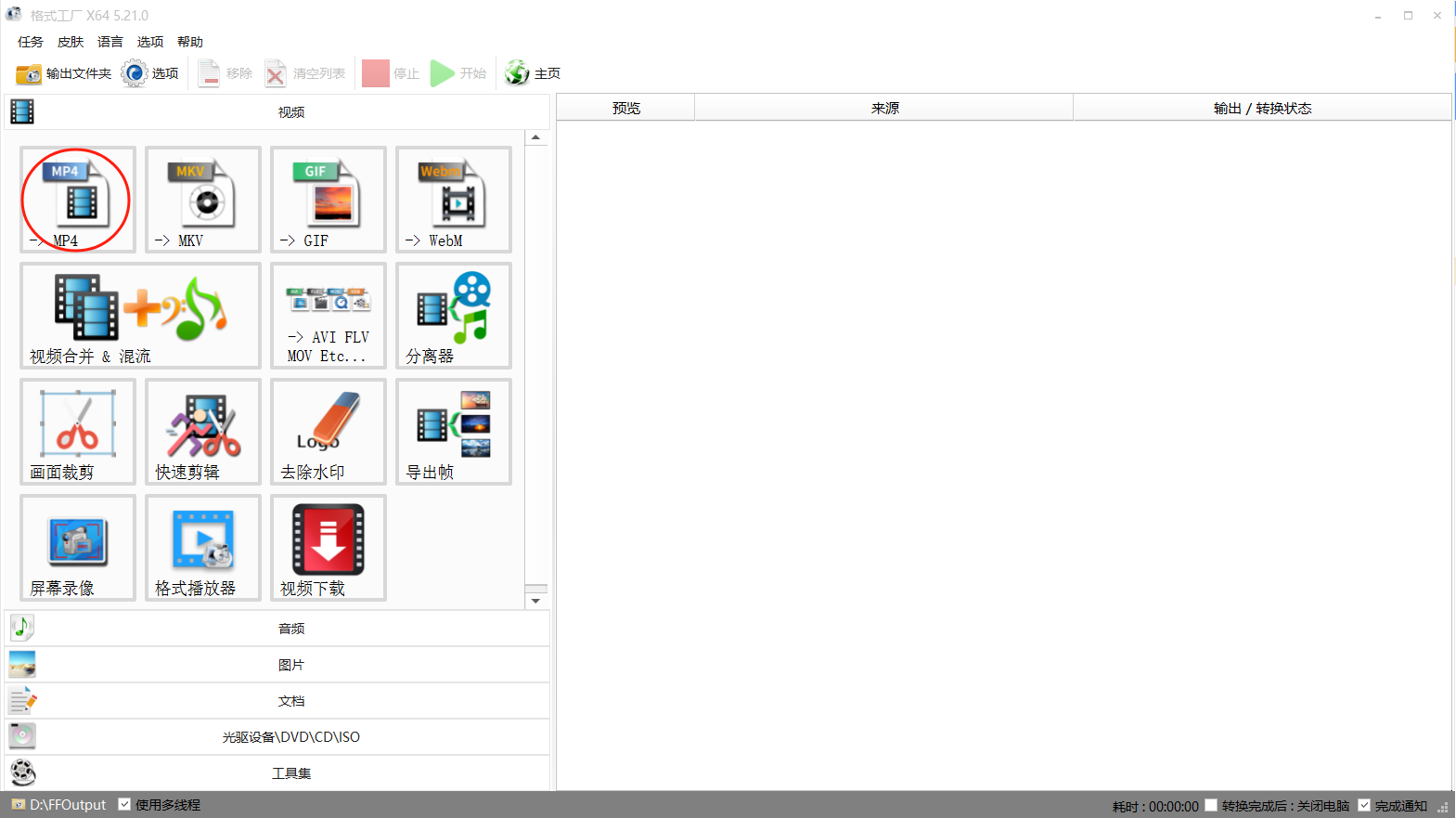Expand 光驱设备\DVD\CD\ISO category
This screenshot has width=1456, height=818.
277,737
